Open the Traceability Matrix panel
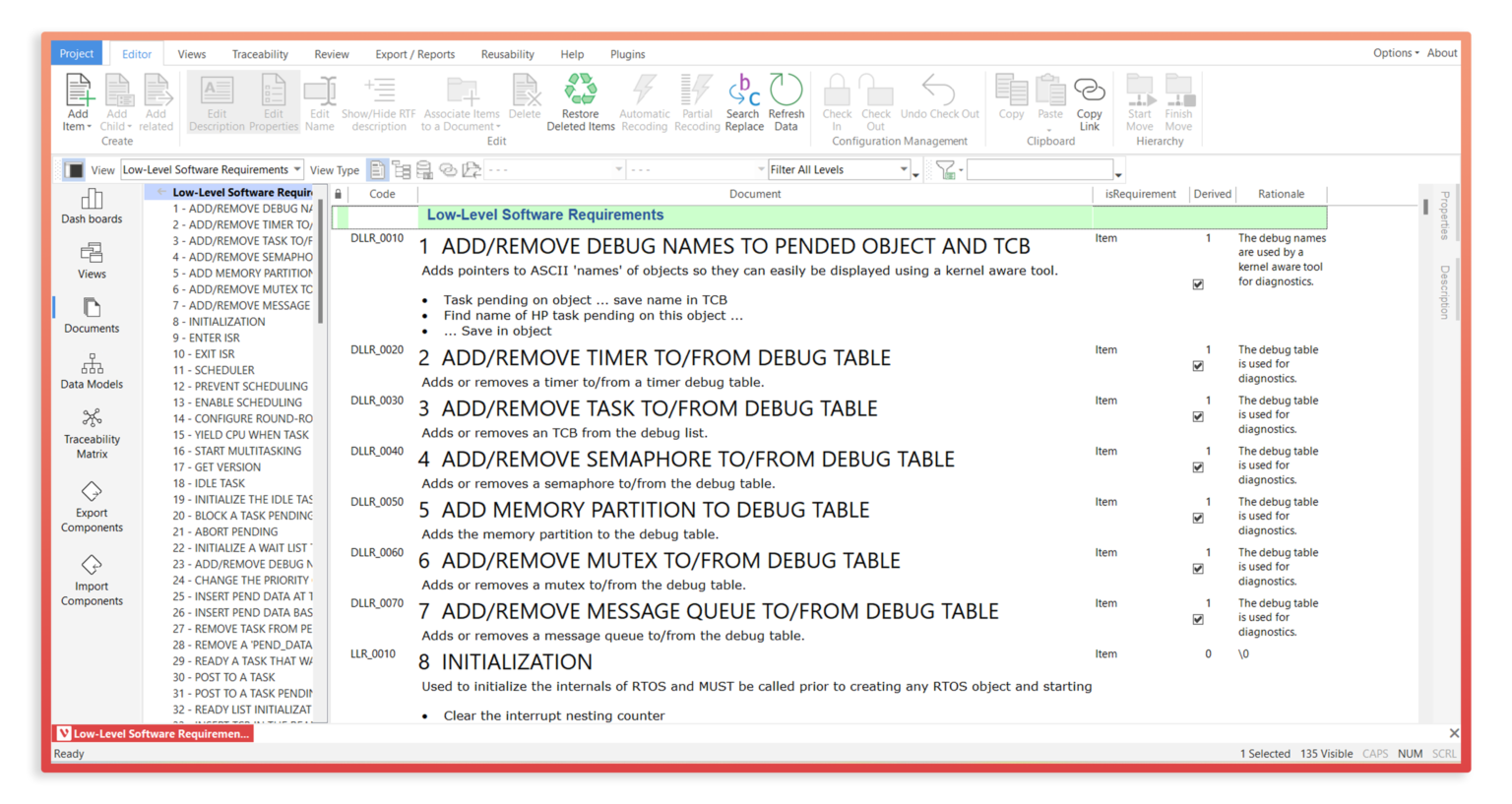 pos(92,433)
